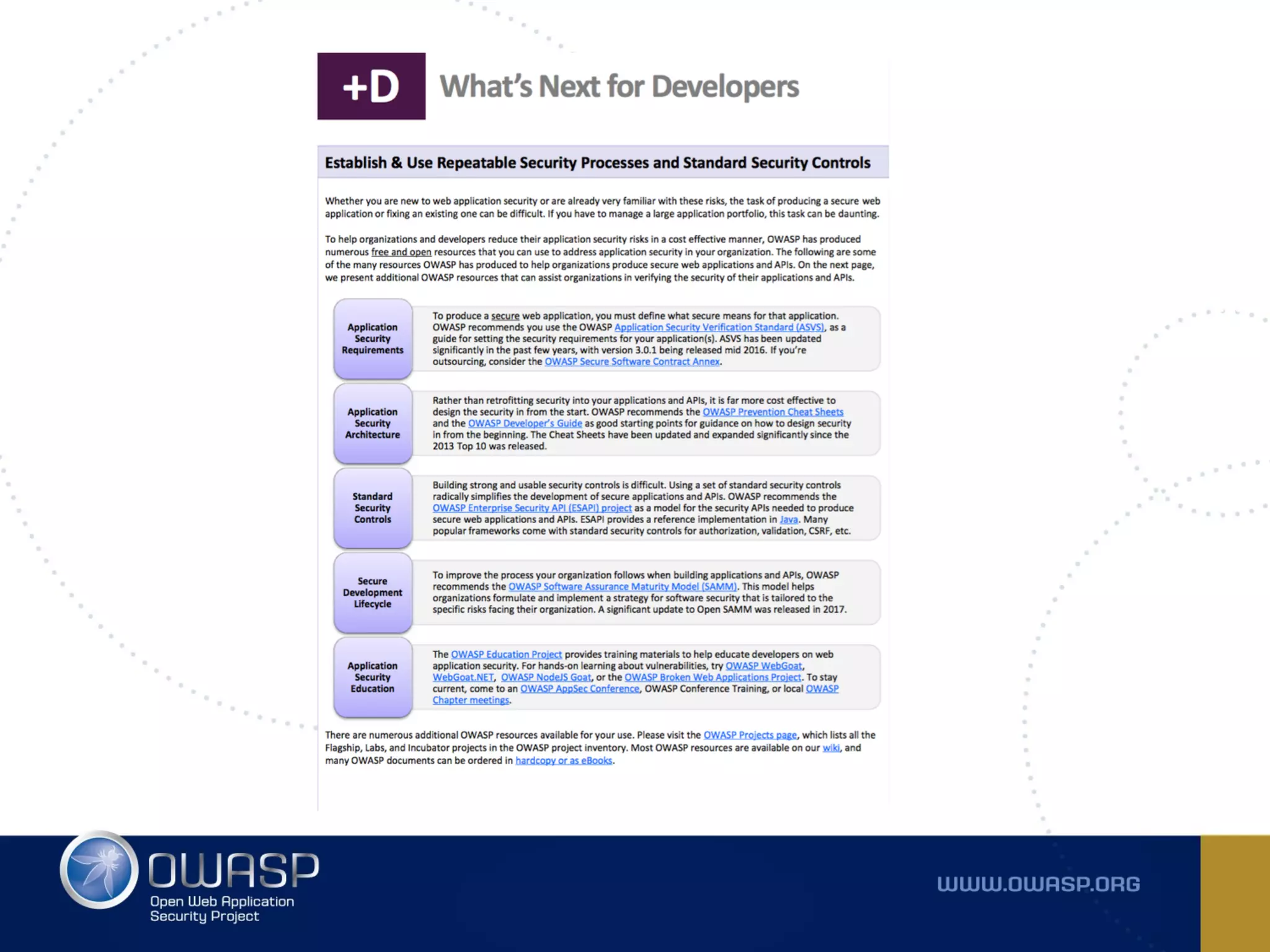The height and width of the screenshot is (952, 1270).
Task: Visit the OWASP Education Project link
Action: click(506, 654)
